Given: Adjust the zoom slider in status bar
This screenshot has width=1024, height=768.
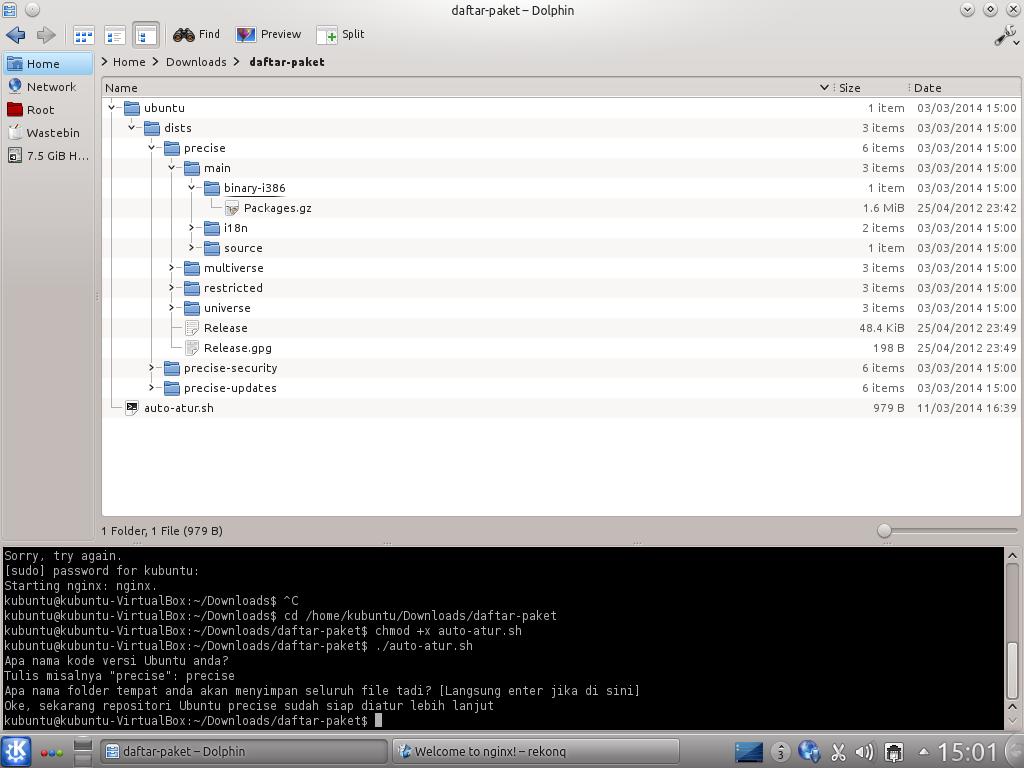Looking at the screenshot, I should coord(884,531).
